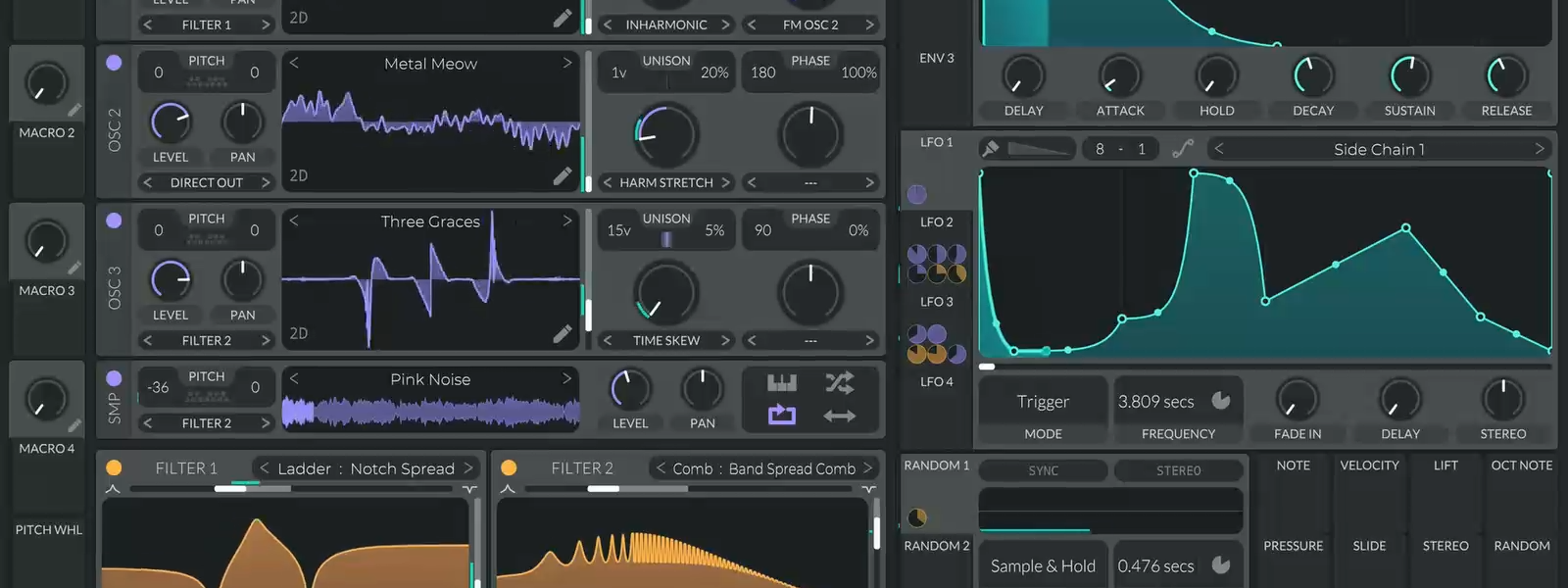Go to next wavetable after Three Graces
1568x588 pixels.
(566, 221)
